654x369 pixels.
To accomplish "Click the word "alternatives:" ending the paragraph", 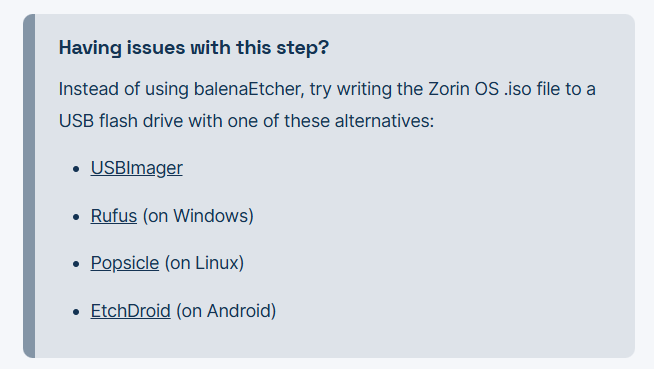I will pos(384,121).
